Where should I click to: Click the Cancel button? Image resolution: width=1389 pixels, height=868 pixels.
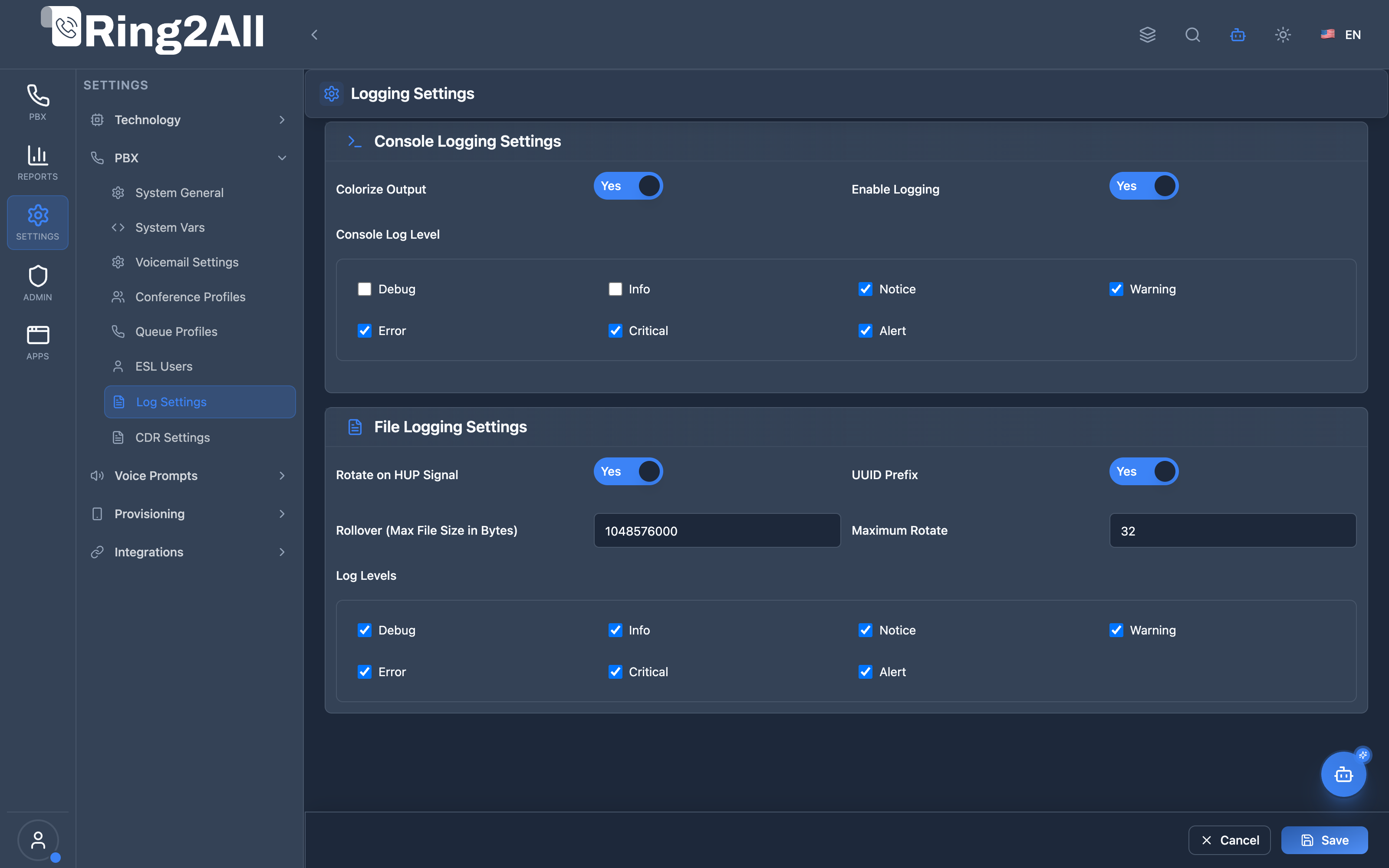click(x=1229, y=840)
